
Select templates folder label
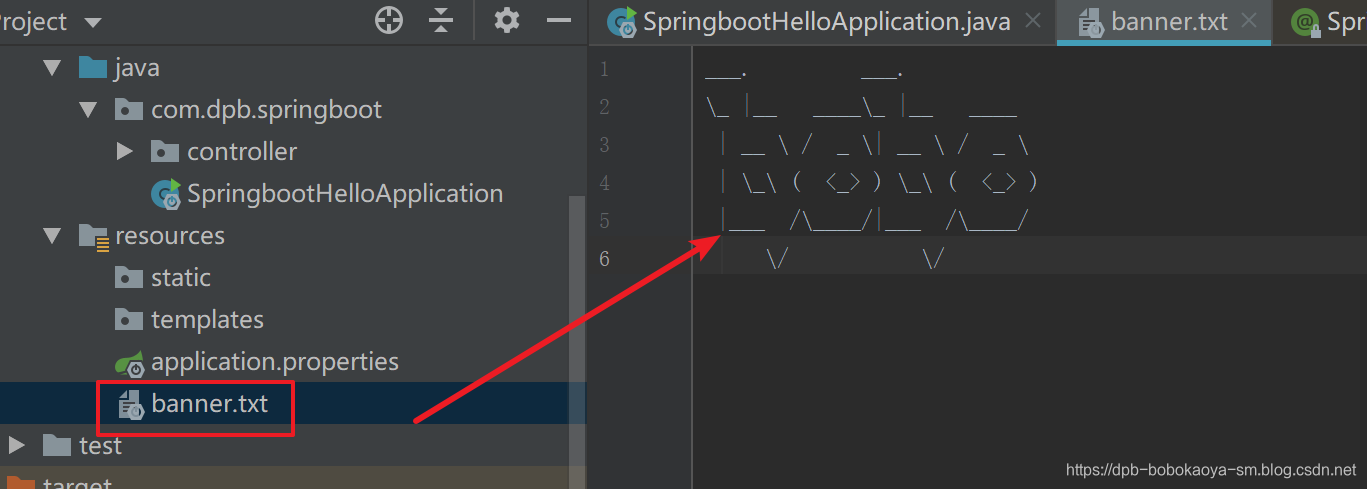(207, 320)
